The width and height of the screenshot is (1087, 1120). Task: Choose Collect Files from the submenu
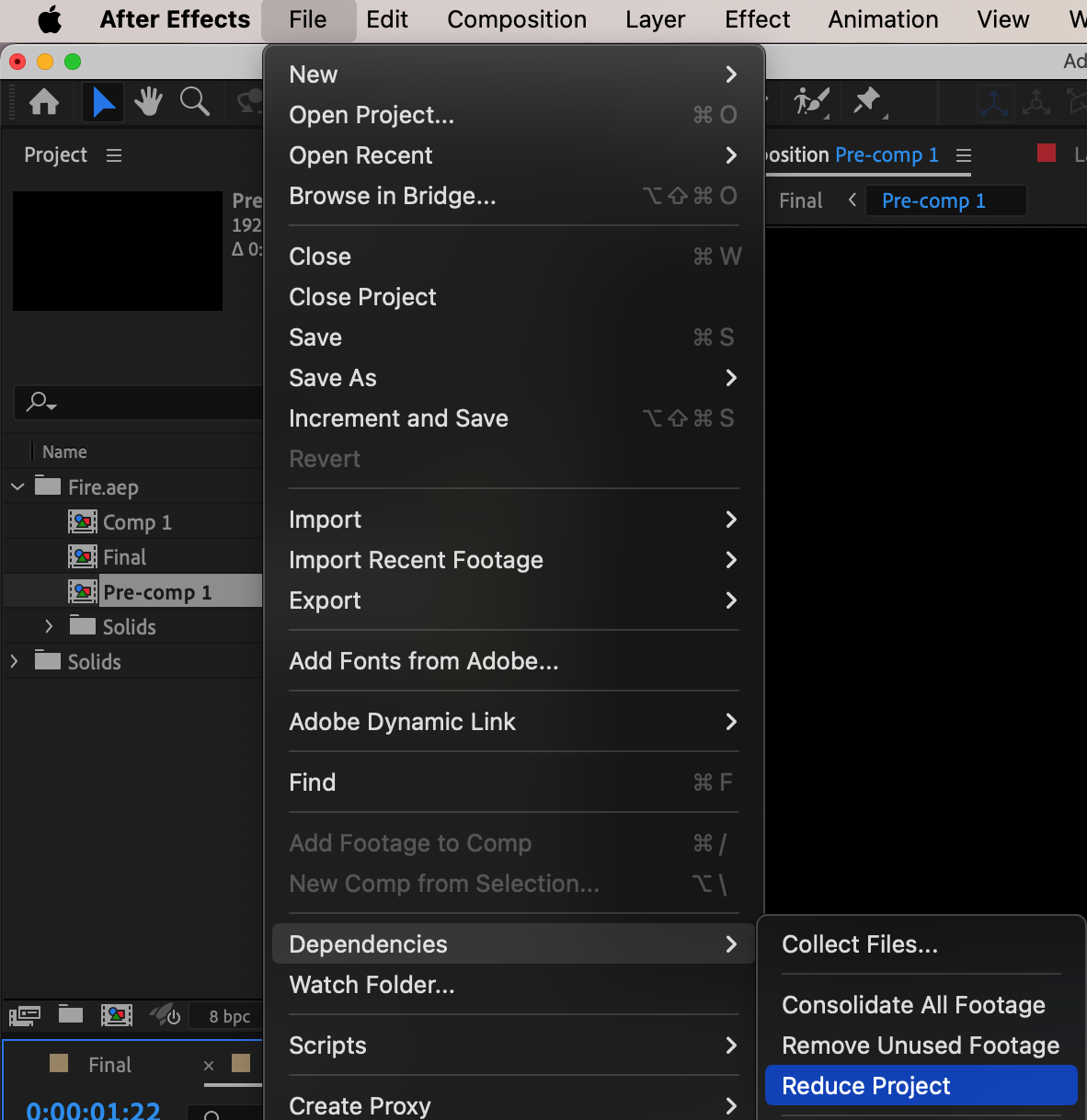click(x=921, y=944)
